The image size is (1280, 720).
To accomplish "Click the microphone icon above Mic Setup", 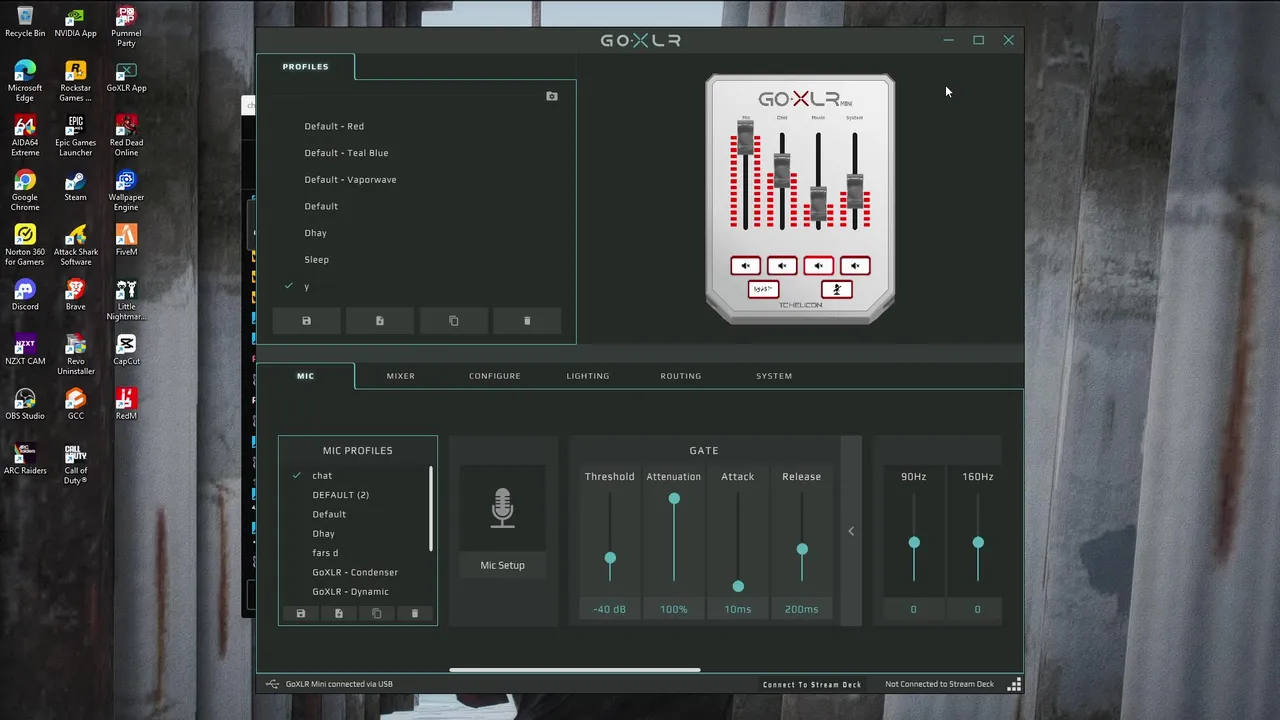I will pyautogui.click(x=502, y=508).
